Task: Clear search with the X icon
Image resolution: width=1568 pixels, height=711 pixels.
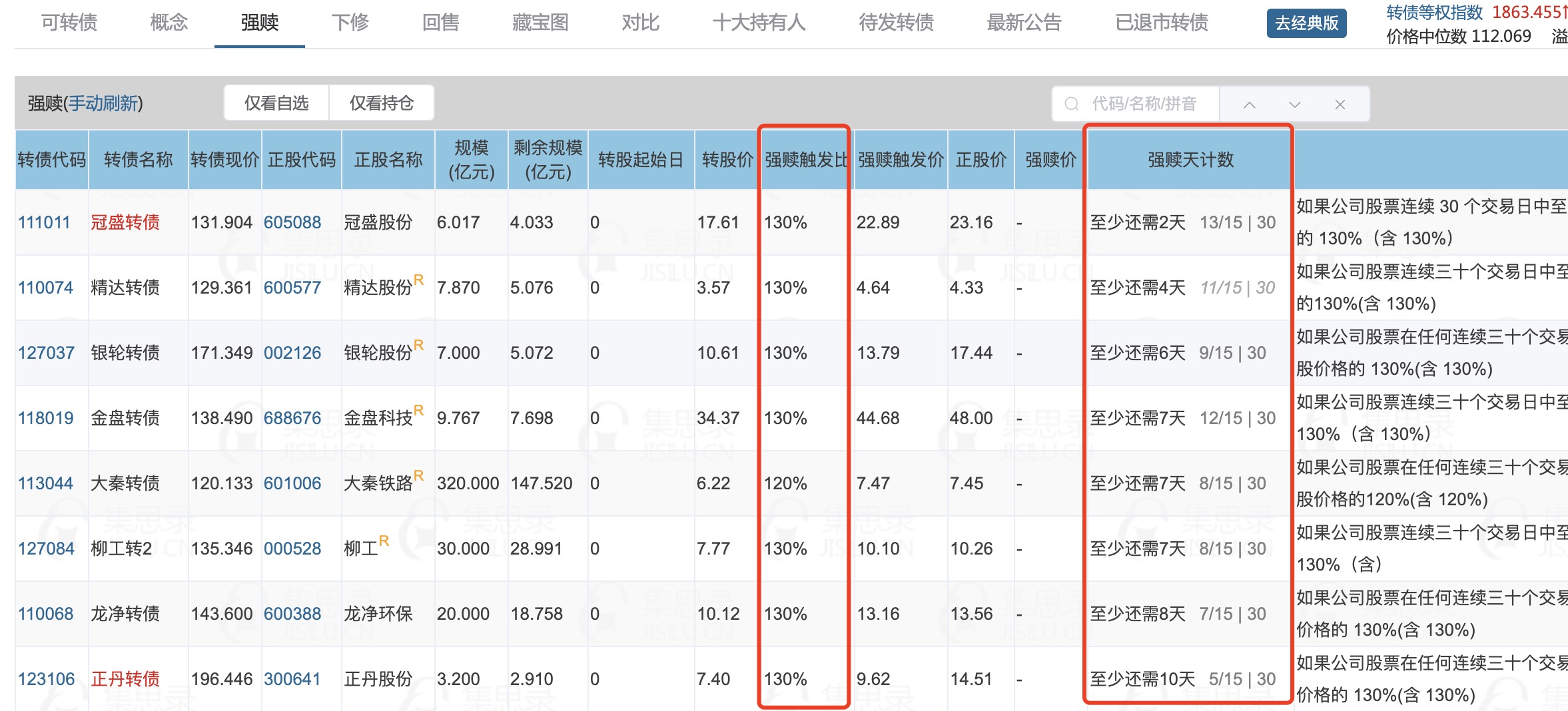Action: [x=1340, y=105]
